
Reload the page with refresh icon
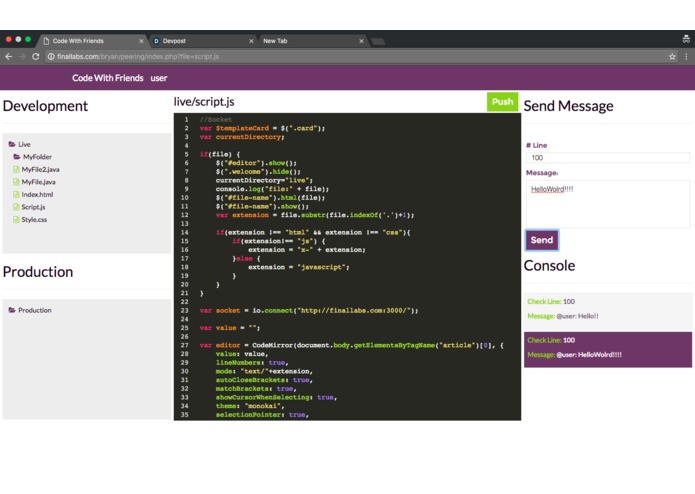click(x=35, y=56)
